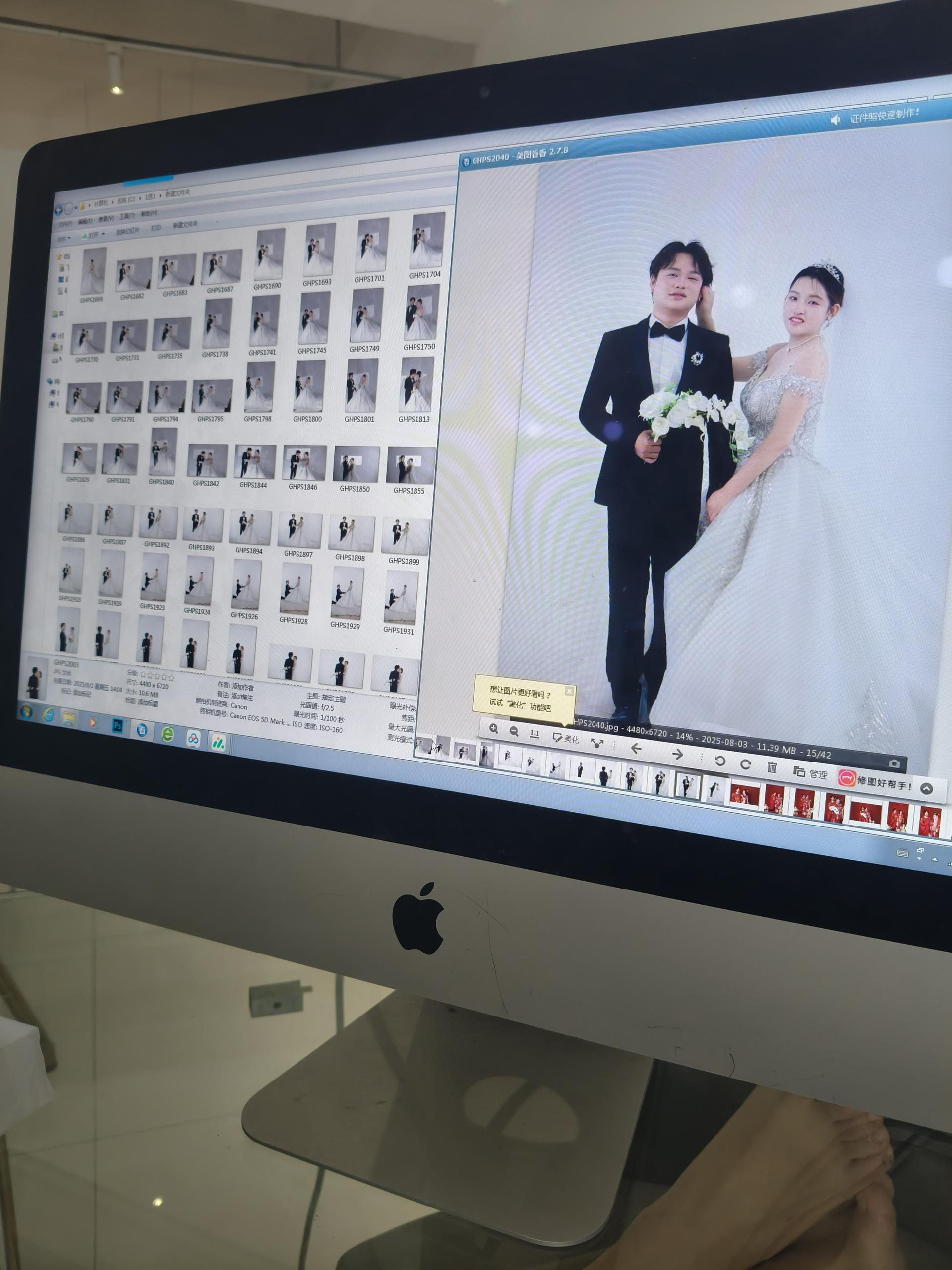952x1270 pixels.
Task: Switch to 美图看看 viewer taskbar icon
Action: 142,730
